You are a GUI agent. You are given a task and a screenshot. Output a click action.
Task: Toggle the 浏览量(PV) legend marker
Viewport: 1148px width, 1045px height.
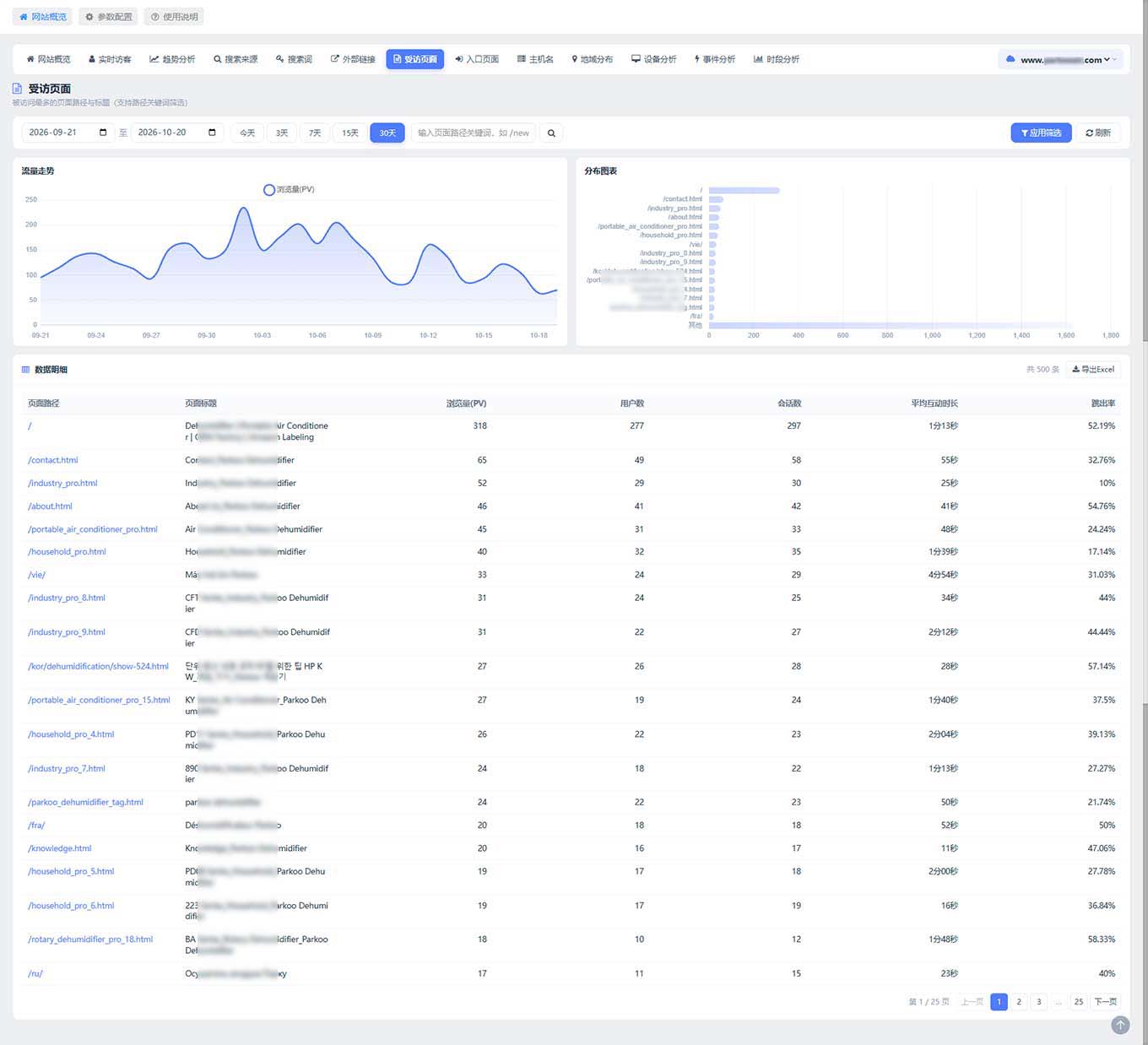point(268,190)
